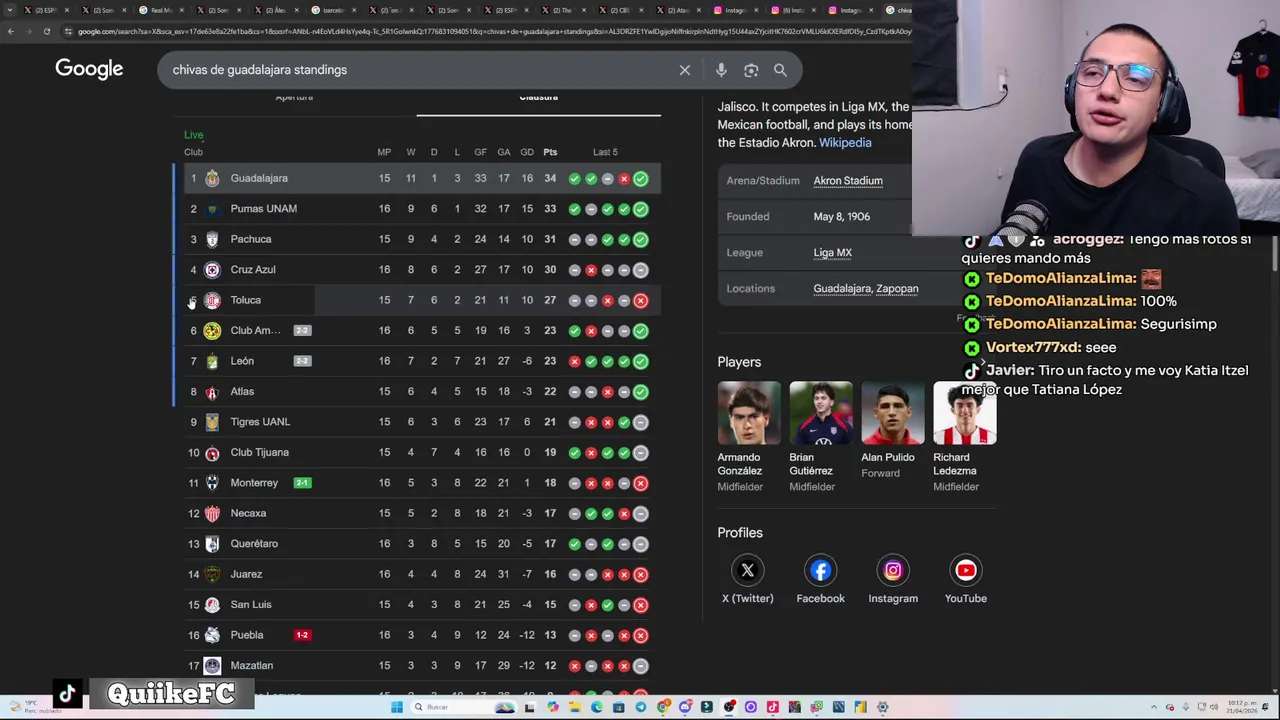The image size is (1280, 720).
Task: Open Richard Ledezma player photo
Action: click(965, 413)
